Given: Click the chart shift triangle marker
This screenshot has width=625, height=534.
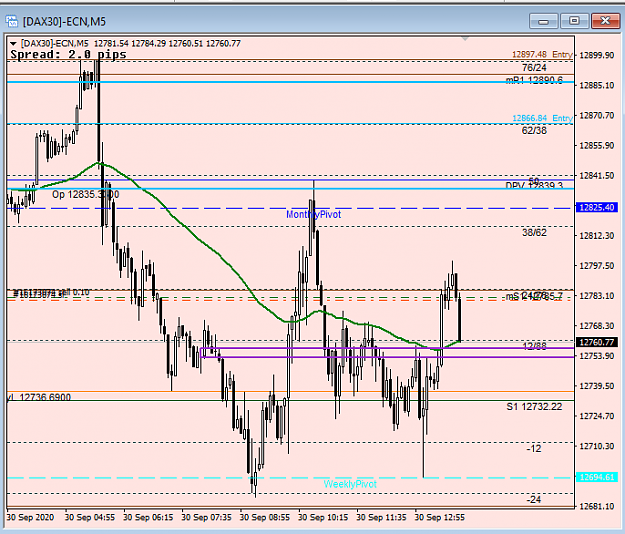Looking at the screenshot, I should coord(465,39).
